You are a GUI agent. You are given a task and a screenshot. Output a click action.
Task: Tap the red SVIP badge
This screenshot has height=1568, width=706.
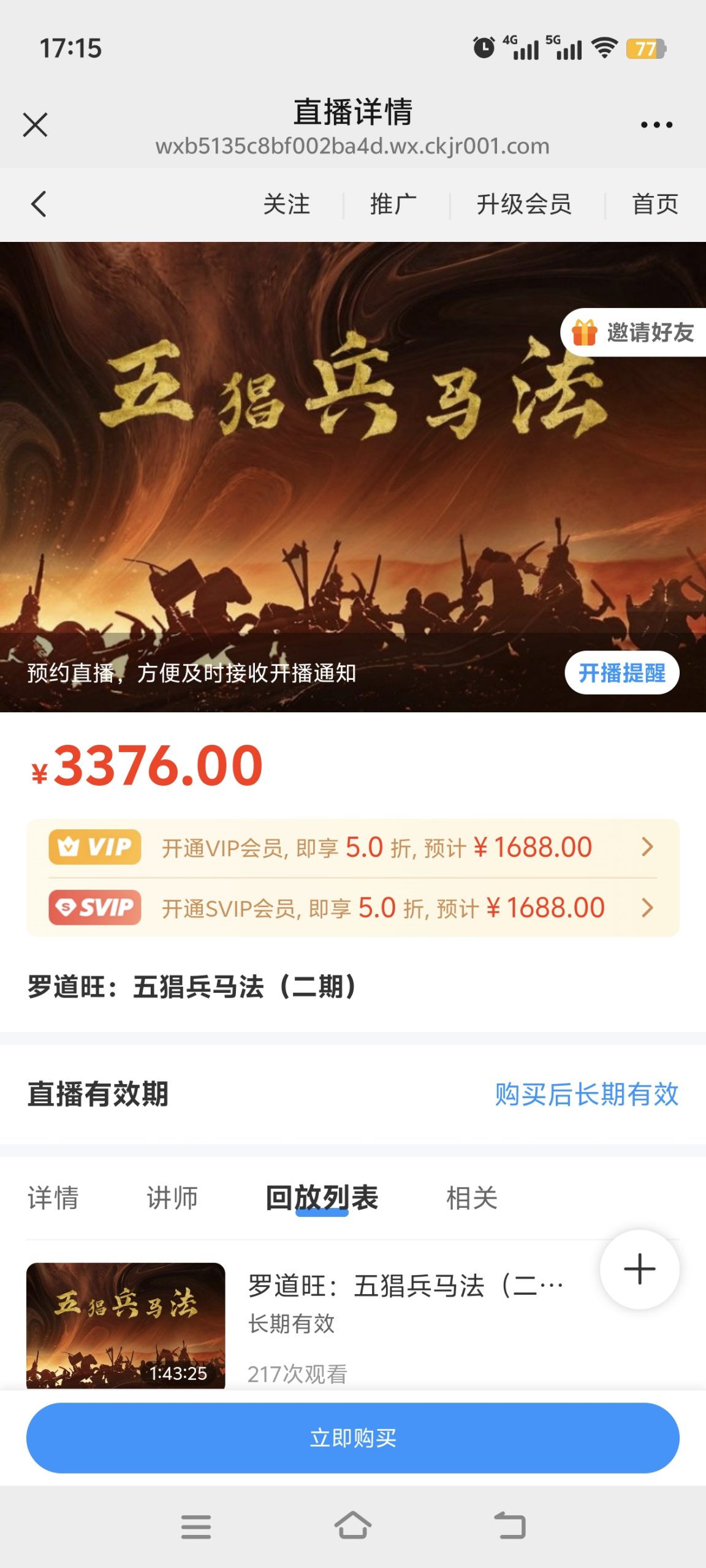pos(95,907)
